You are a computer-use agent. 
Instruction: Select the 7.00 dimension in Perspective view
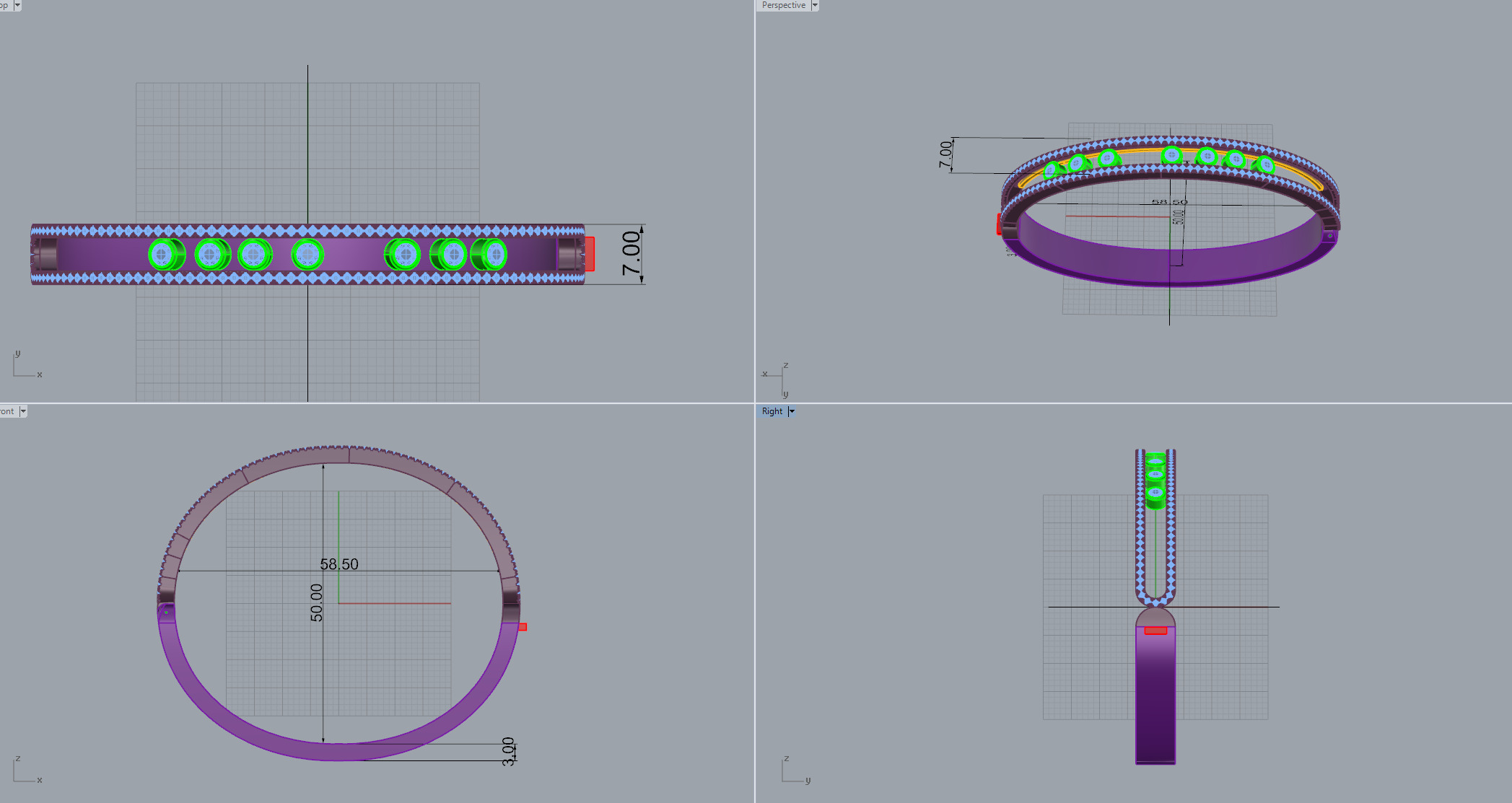coord(945,154)
